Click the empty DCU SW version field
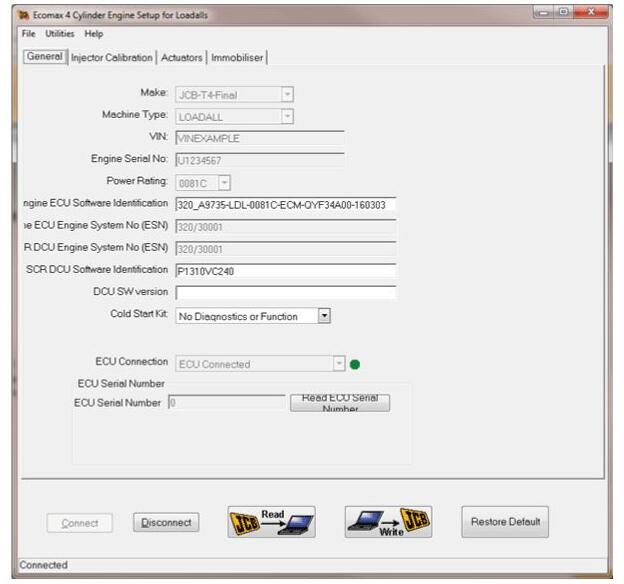The height and width of the screenshot is (584, 624). (286, 293)
